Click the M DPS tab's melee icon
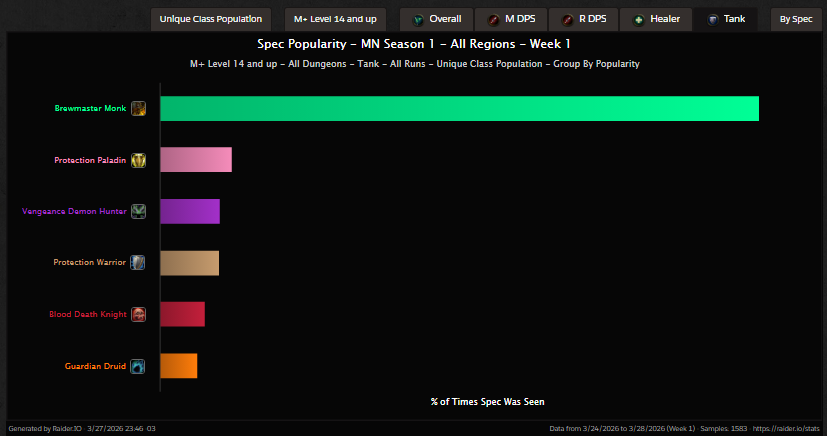827x436 pixels. pyautogui.click(x=494, y=20)
